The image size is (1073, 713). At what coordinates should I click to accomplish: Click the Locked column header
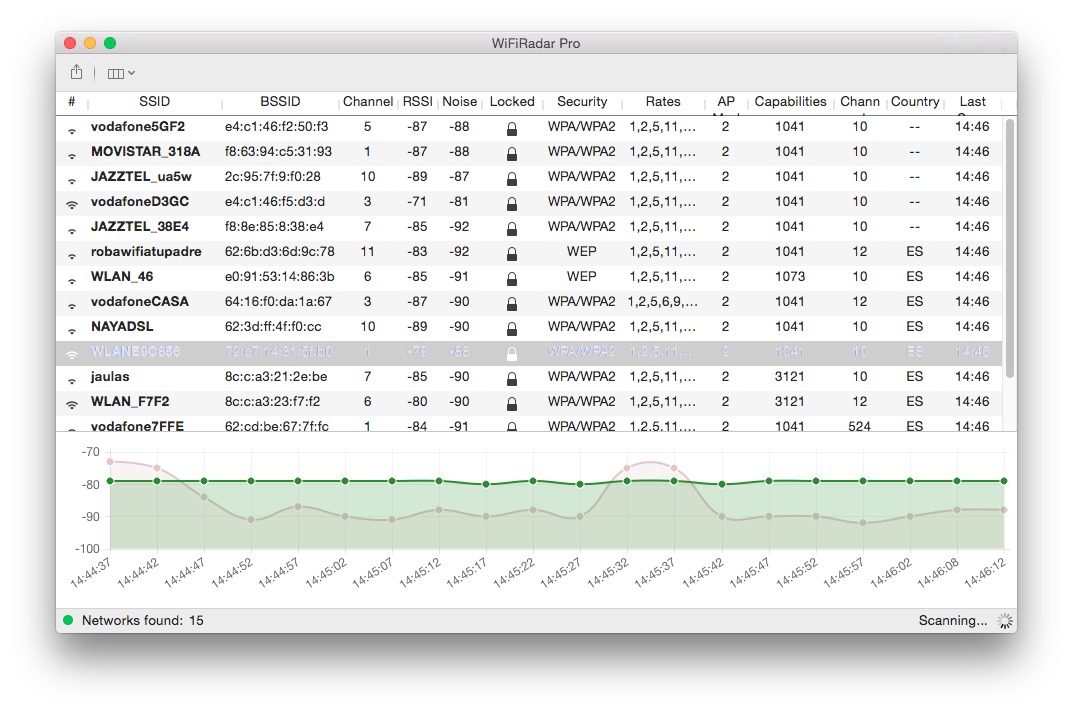(x=512, y=101)
